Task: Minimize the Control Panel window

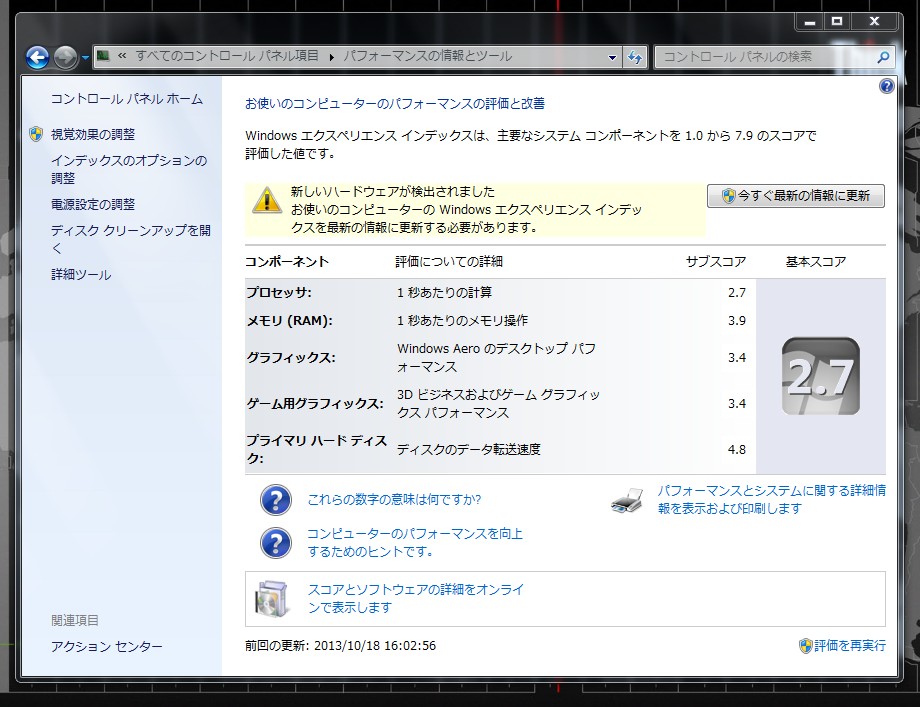Action: 810,22
